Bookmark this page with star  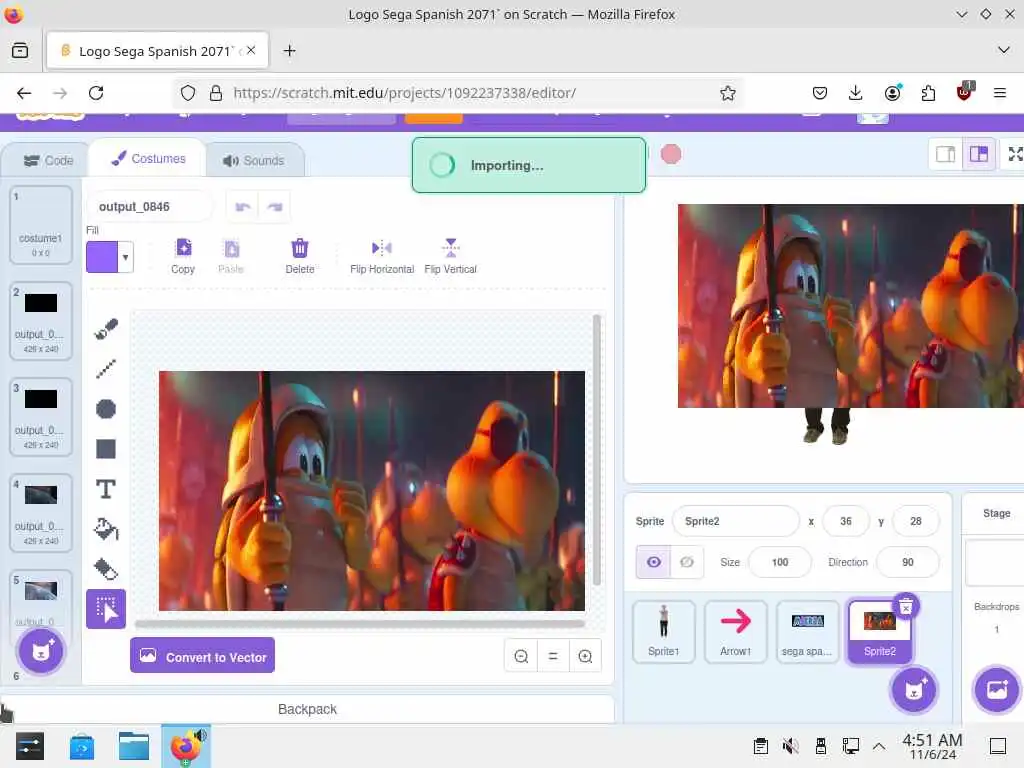pos(728,93)
